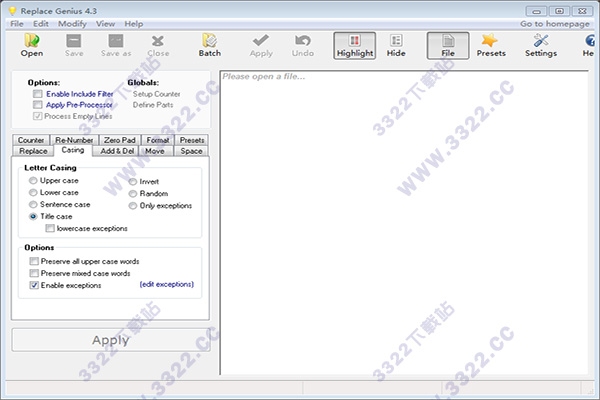Select the Casing tab
This screenshot has width=600, height=400.
[73, 150]
